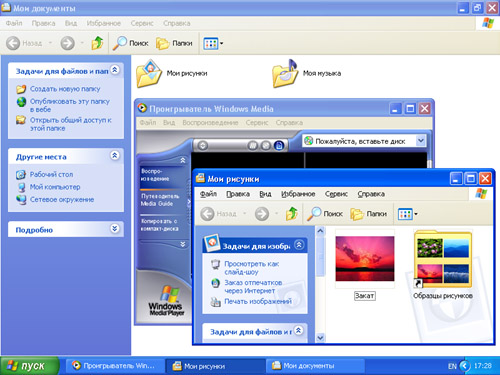Screen dimensions: 500x375
Task: Click Создать новую папку link
Action: click(x=65, y=89)
